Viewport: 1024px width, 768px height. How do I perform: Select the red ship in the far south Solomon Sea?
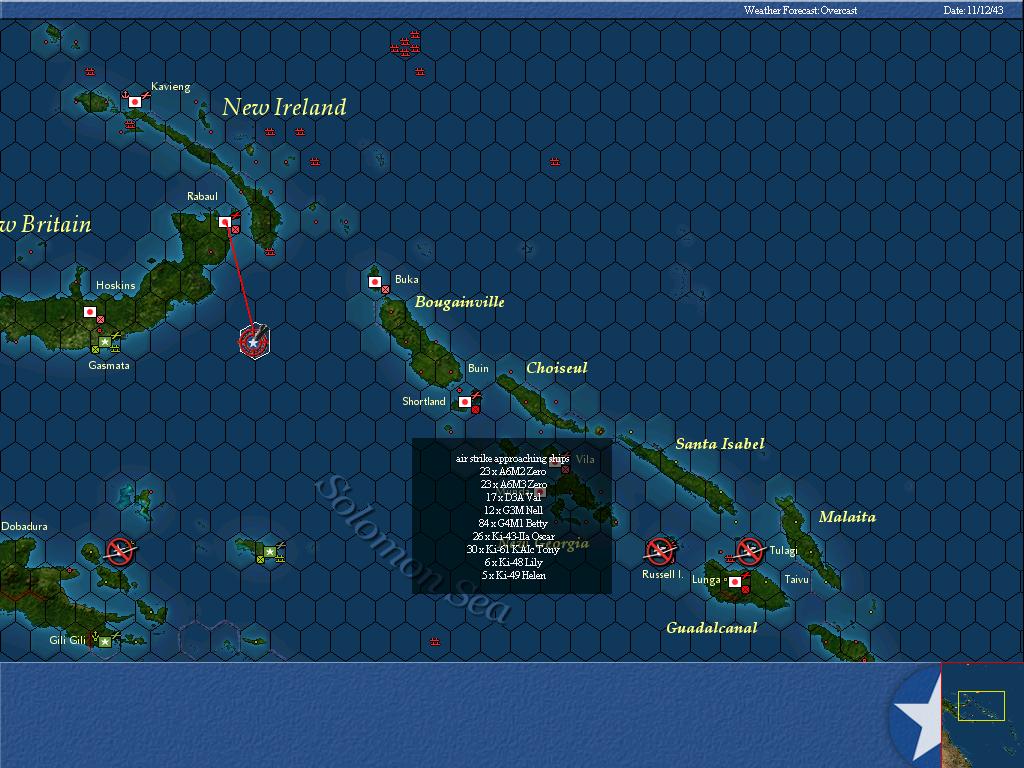tap(435, 642)
